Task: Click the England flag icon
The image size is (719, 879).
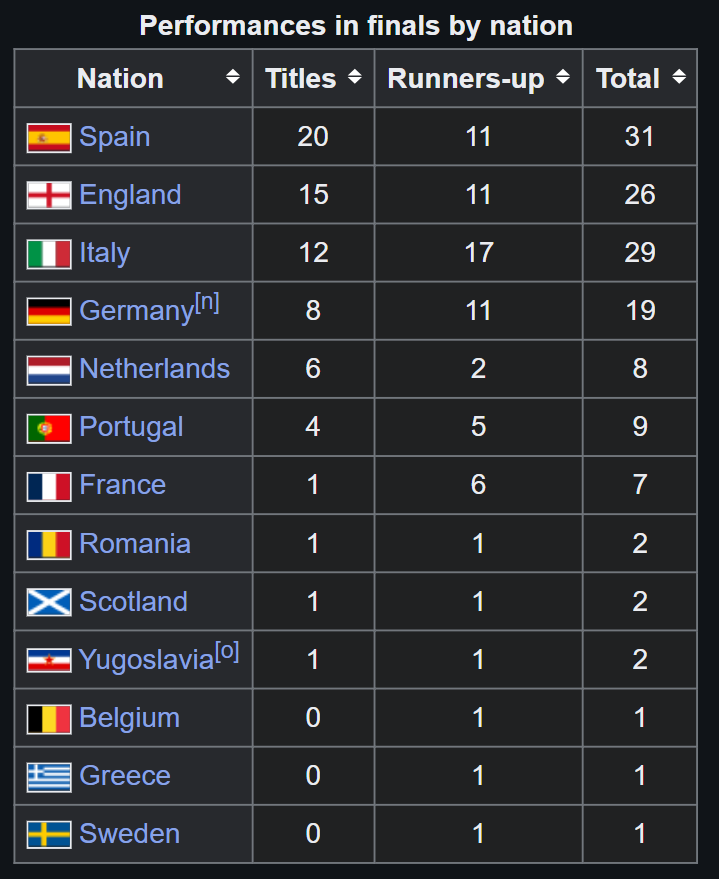Action: [x=49, y=195]
